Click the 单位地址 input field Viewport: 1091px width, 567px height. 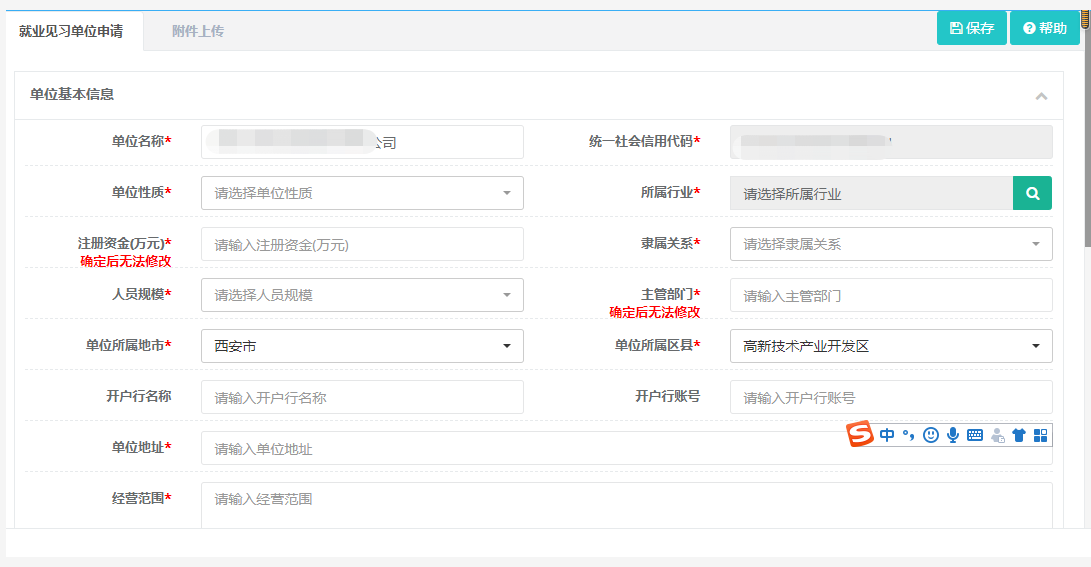pyautogui.click(x=520, y=449)
